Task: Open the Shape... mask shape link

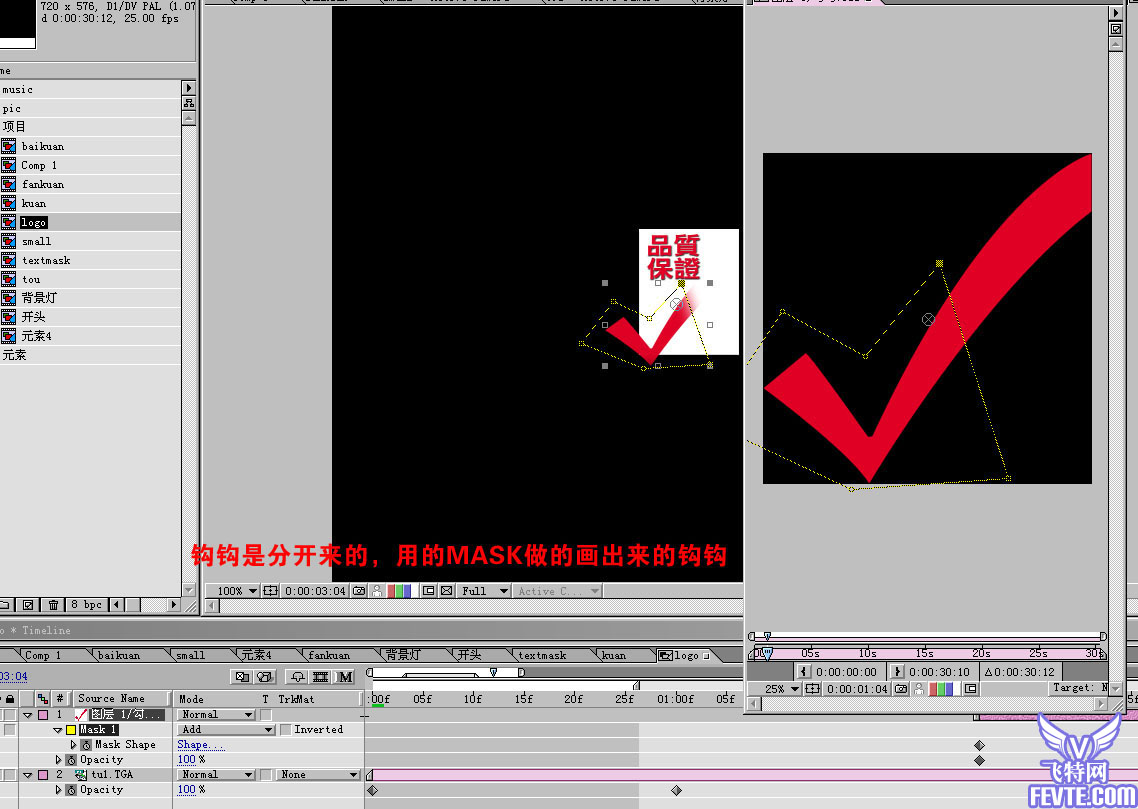Action: click(200, 745)
